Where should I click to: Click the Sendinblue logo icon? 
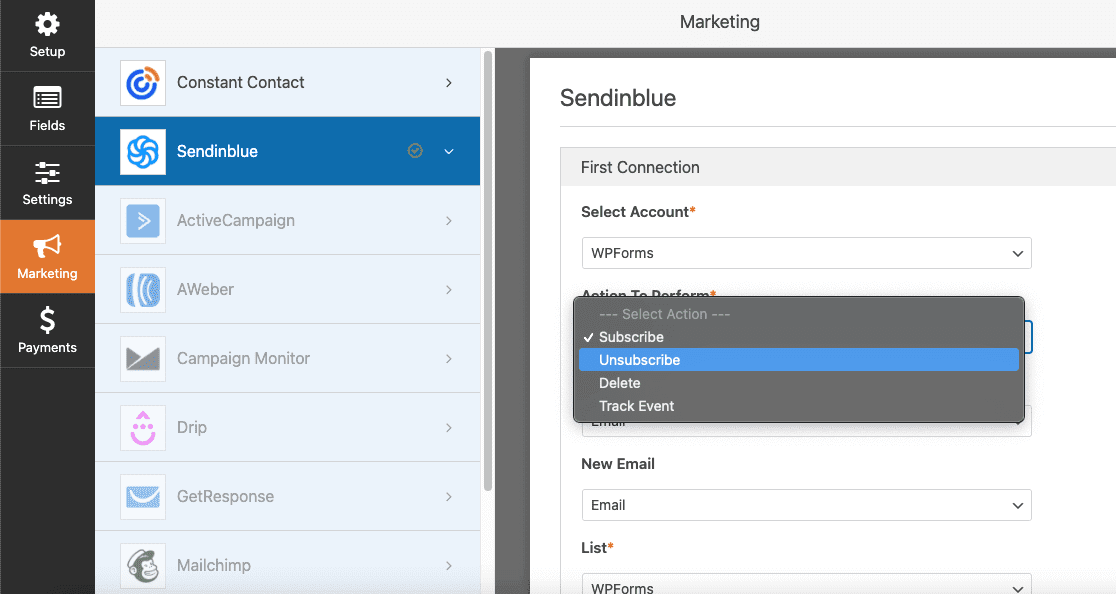142,152
